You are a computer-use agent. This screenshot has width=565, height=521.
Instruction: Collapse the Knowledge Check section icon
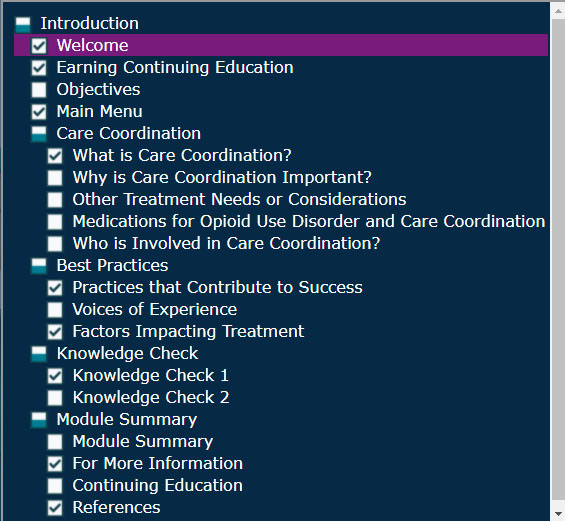(39, 354)
